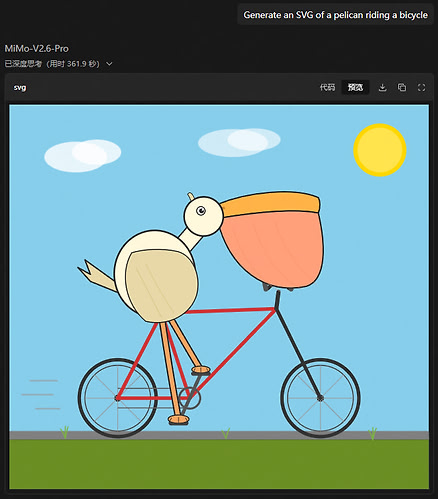Click the left white cloud
438x499 pixels.
click(x=82, y=156)
